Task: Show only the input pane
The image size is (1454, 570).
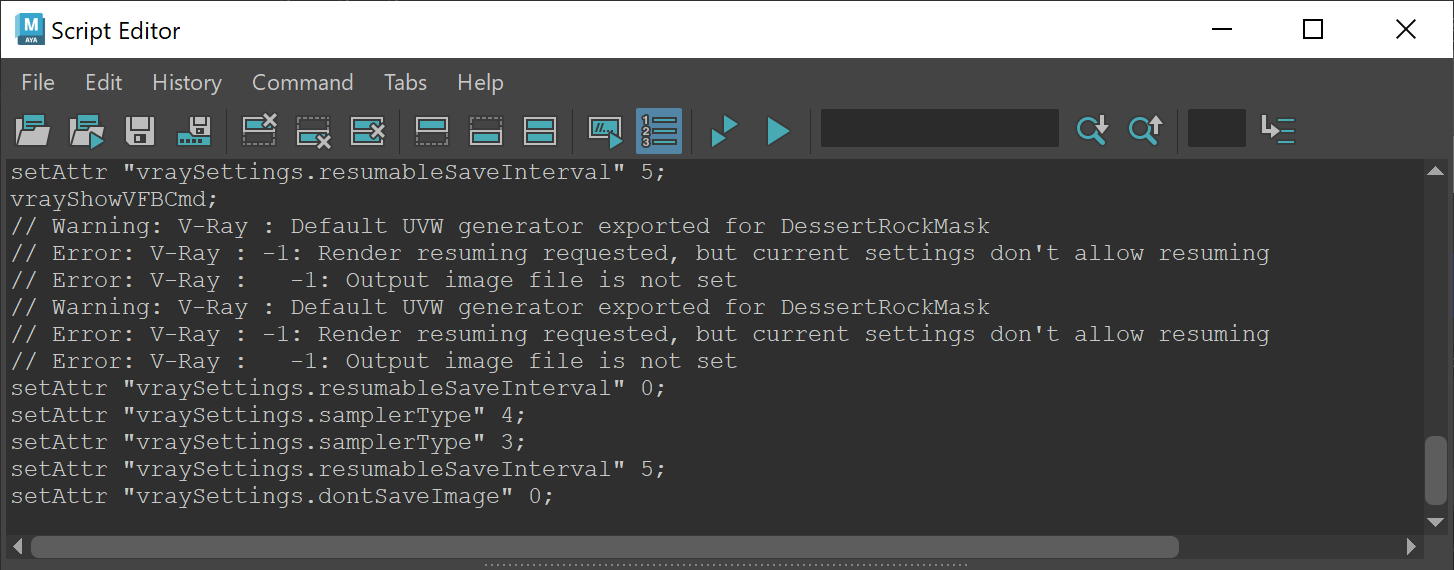Action: coord(486,131)
